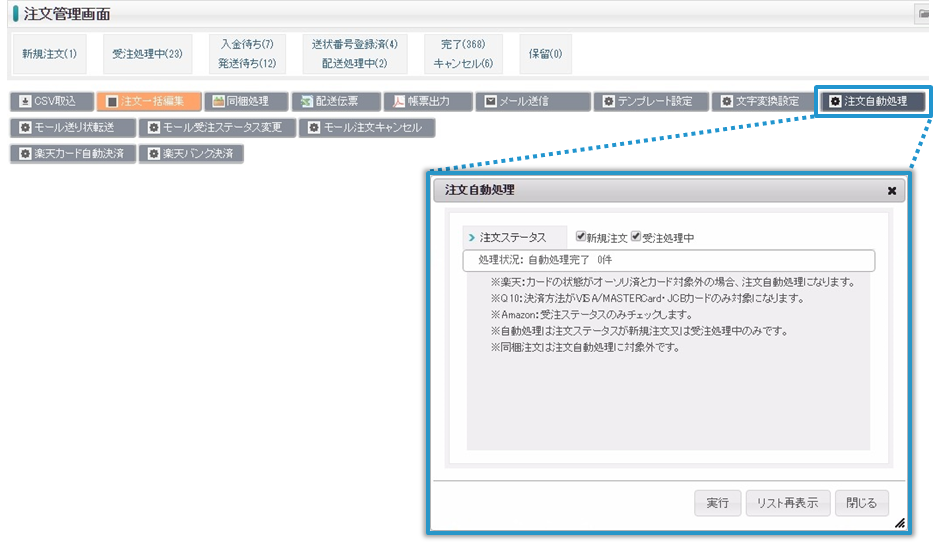The image size is (934, 544).
Task: Select the 受注処理中(23) status tab
Action: 148,53
